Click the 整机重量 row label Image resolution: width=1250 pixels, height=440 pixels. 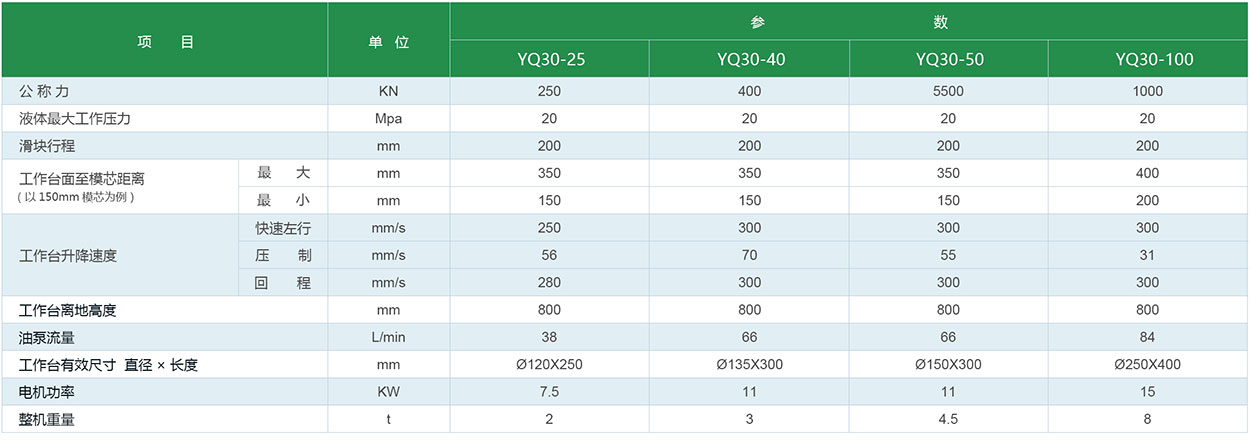pos(47,420)
